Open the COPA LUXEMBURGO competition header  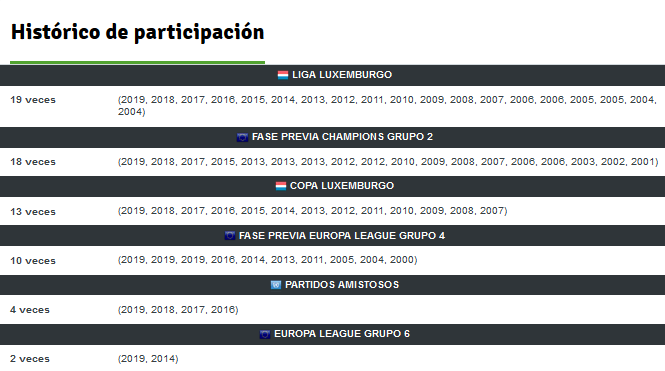pos(342,186)
